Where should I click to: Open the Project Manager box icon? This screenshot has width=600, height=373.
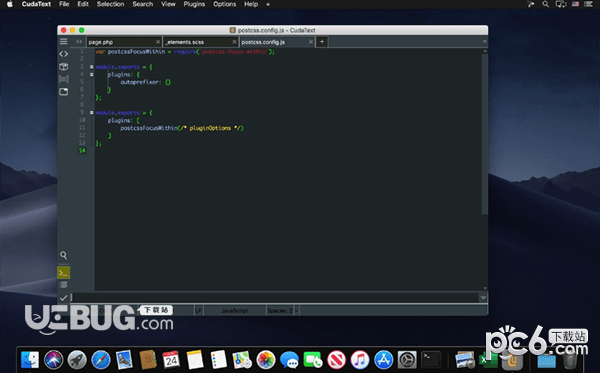(64, 67)
